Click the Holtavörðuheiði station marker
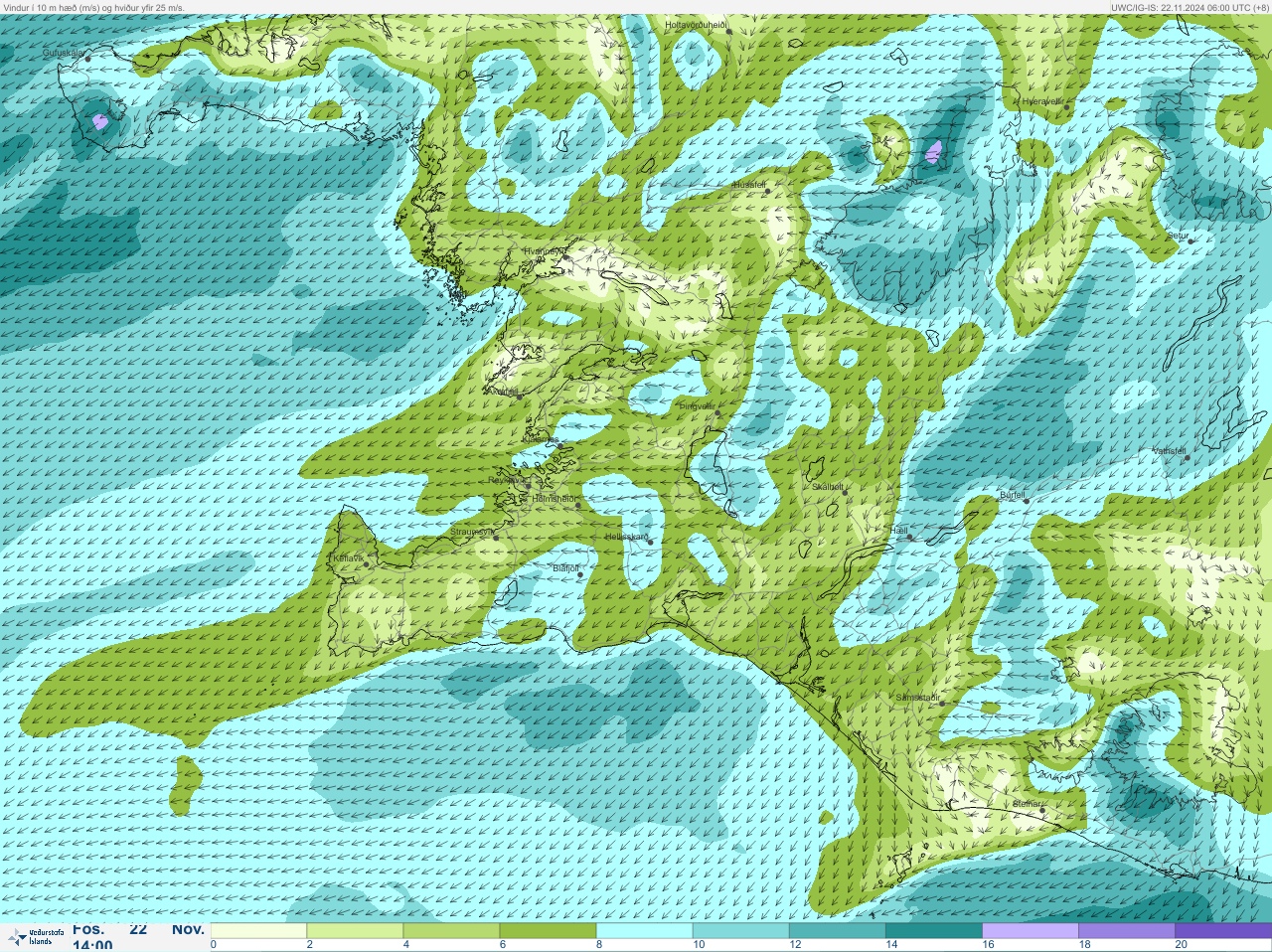 (x=728, y=31)
